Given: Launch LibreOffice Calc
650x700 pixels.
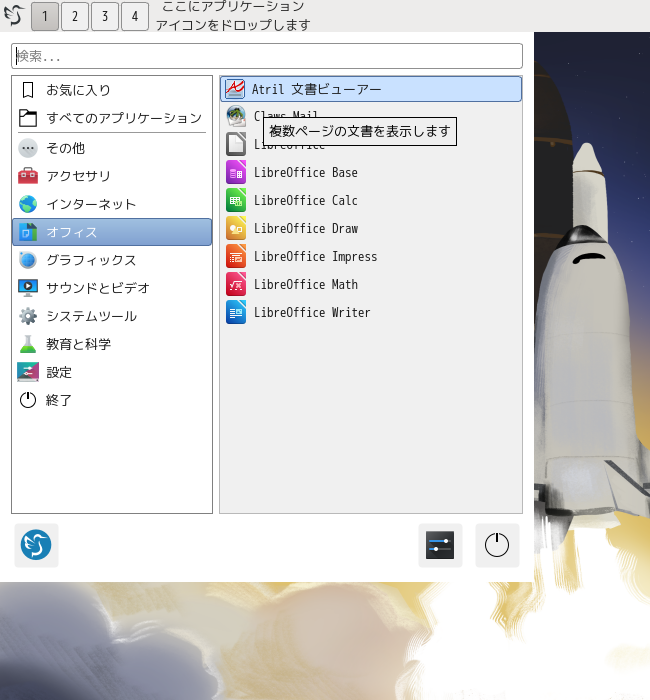Looking at the screenshot, I should click(371, 201).
